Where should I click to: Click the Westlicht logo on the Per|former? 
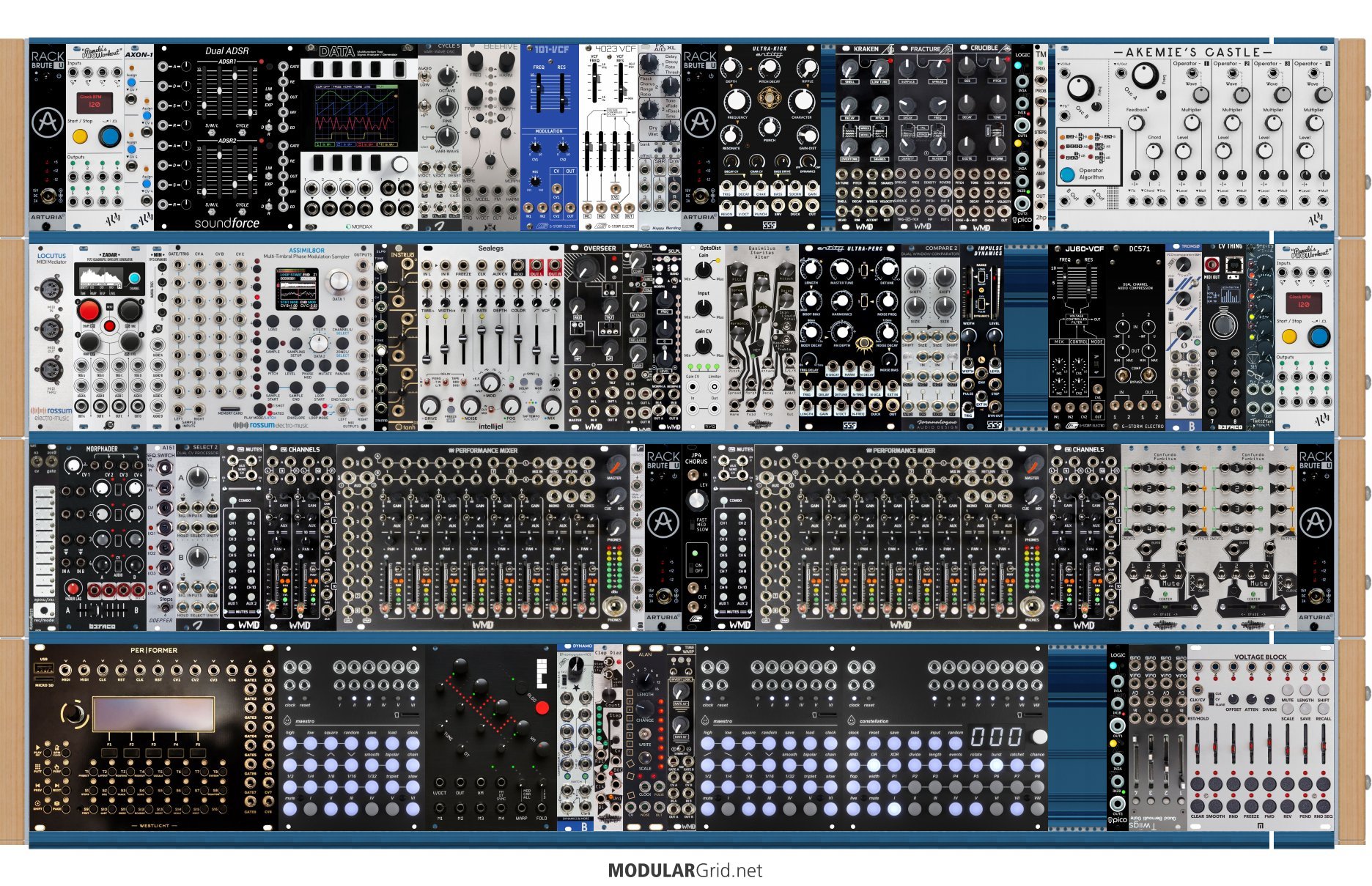point(154,827)
